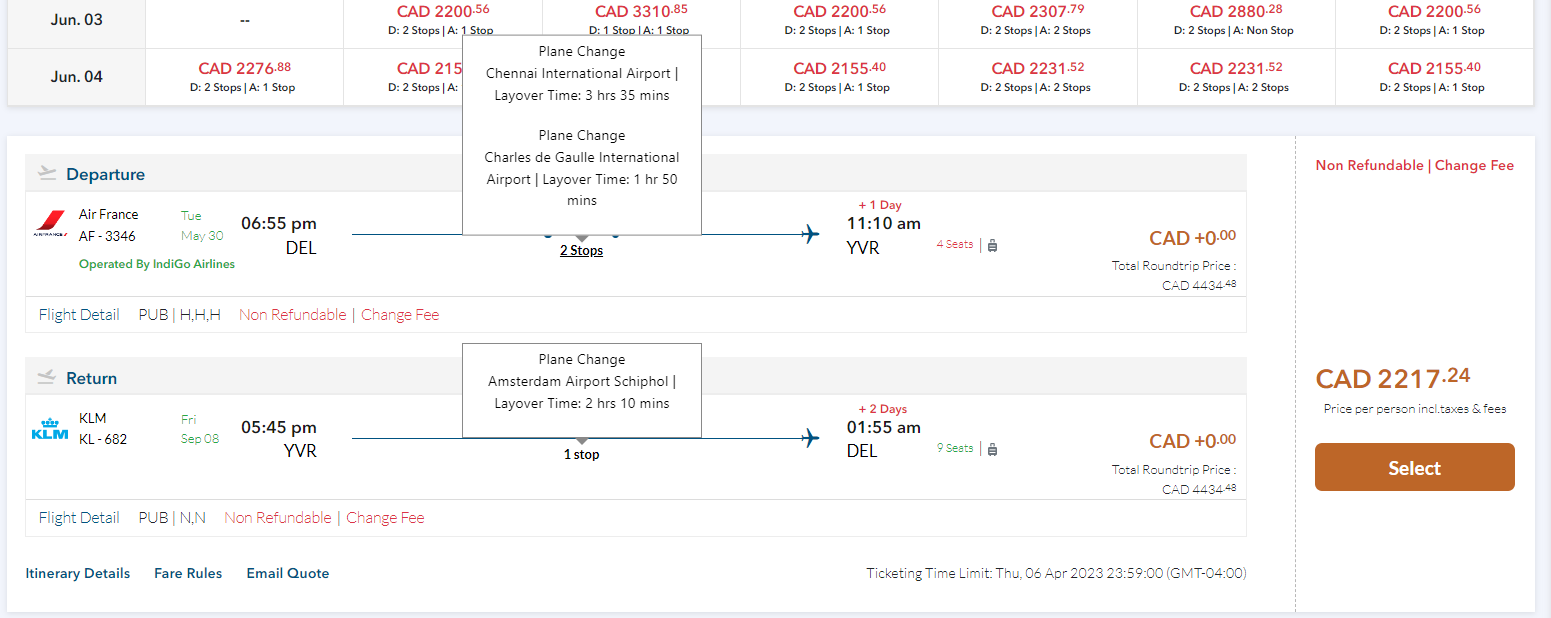Select the Jun. 04 fare CAD 2276.88
The height and width of the screenshot is (618, 1551).
(x=244, y=69)
